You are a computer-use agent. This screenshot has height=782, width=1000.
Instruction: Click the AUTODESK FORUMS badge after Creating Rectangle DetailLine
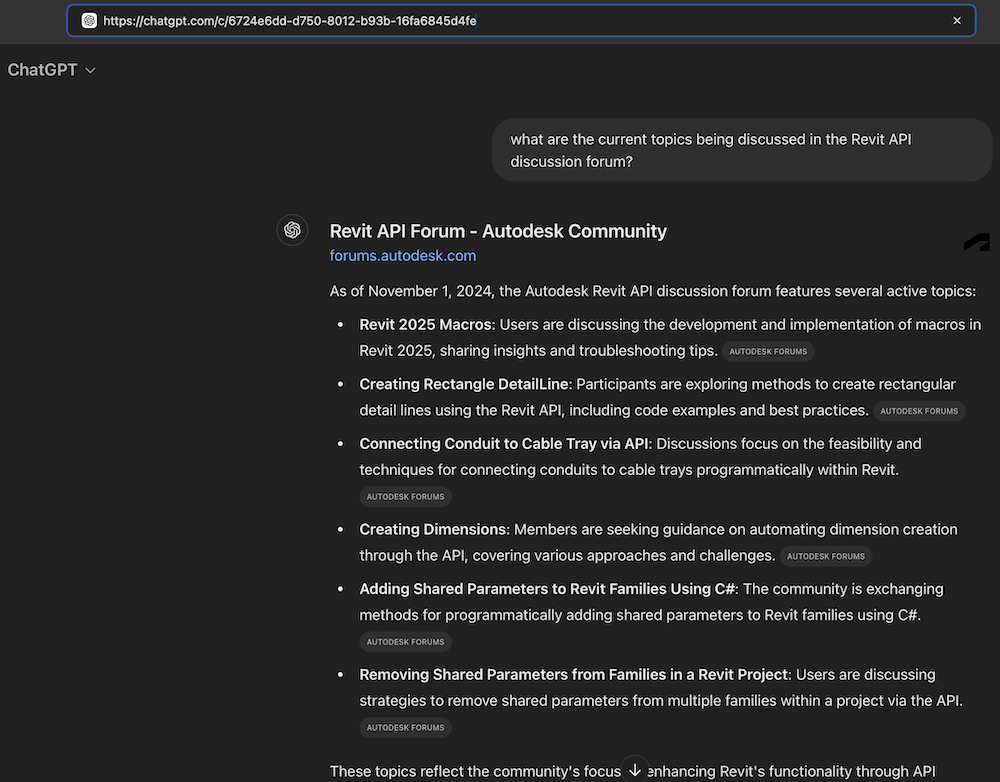click(919, 411)
